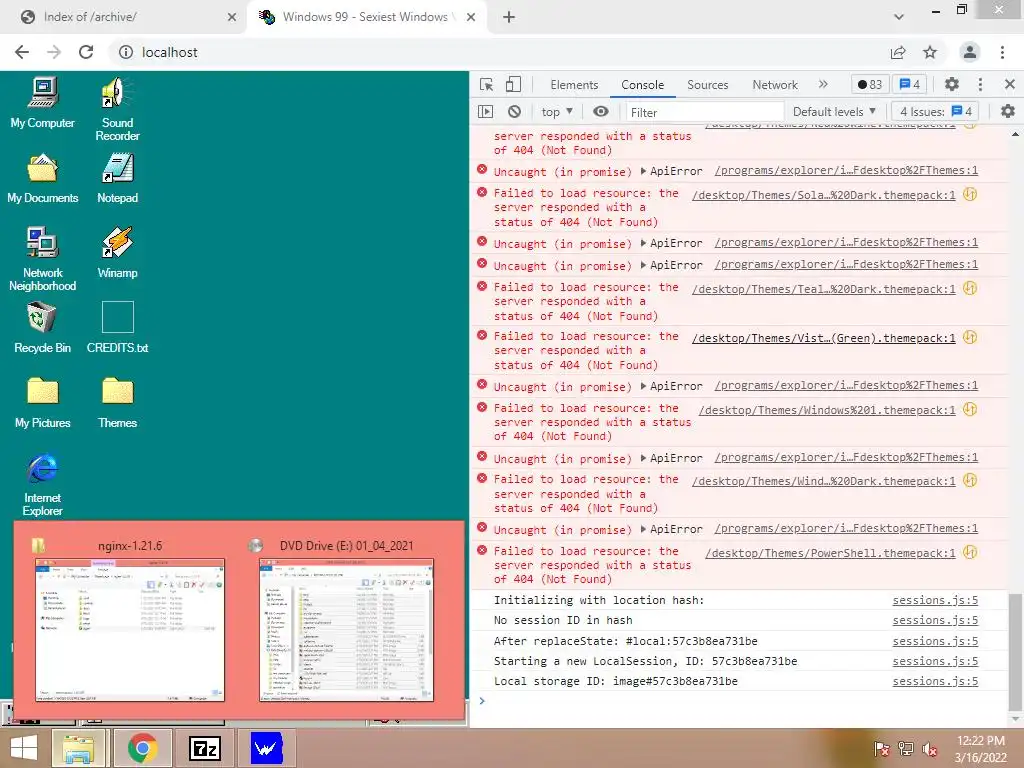Open the DevTools customize three-dot menu
Viewport: 1024px width, 768px height.
980,84
